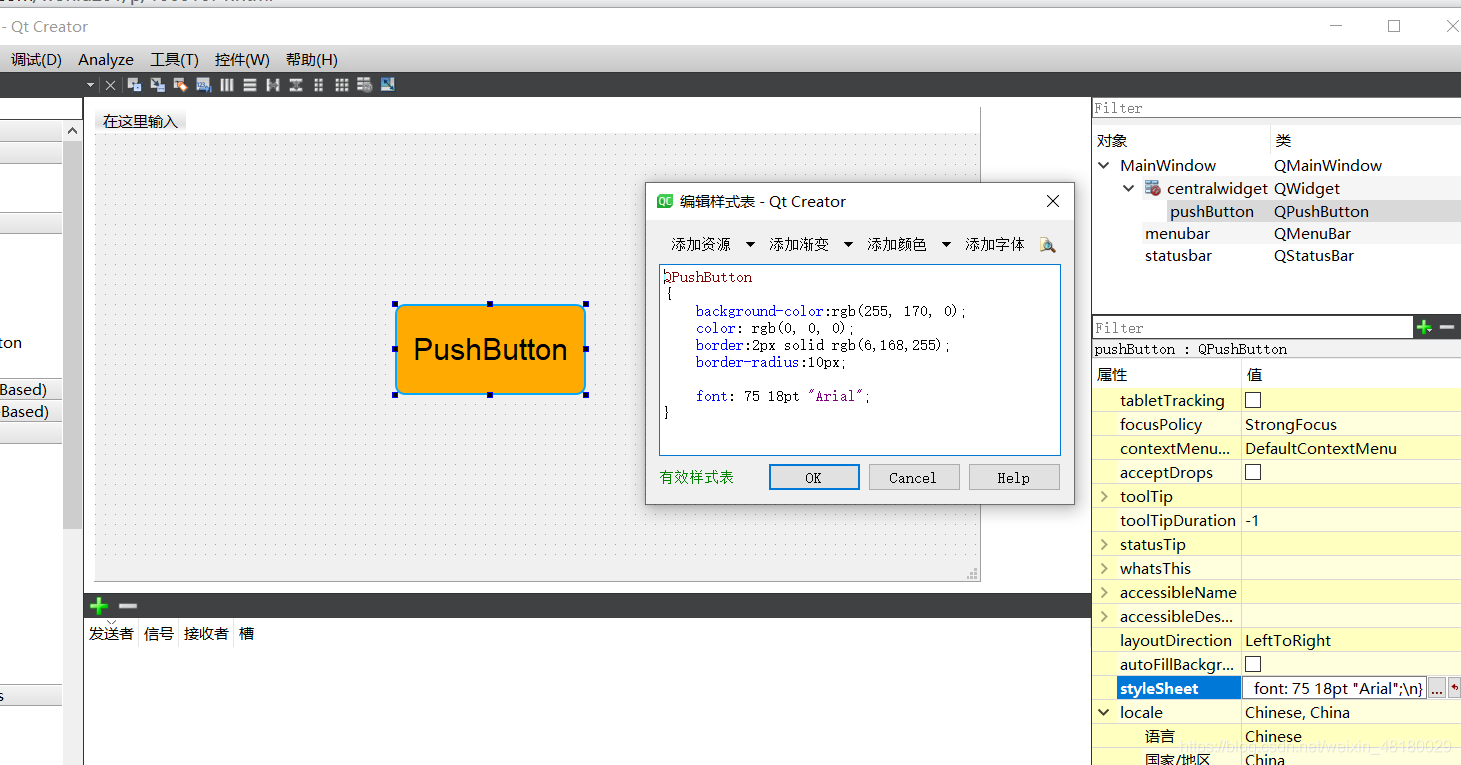This screenshot has height=765, width=1461.
Task: Expand the statusTip property
Action: tap(1104, 544)
